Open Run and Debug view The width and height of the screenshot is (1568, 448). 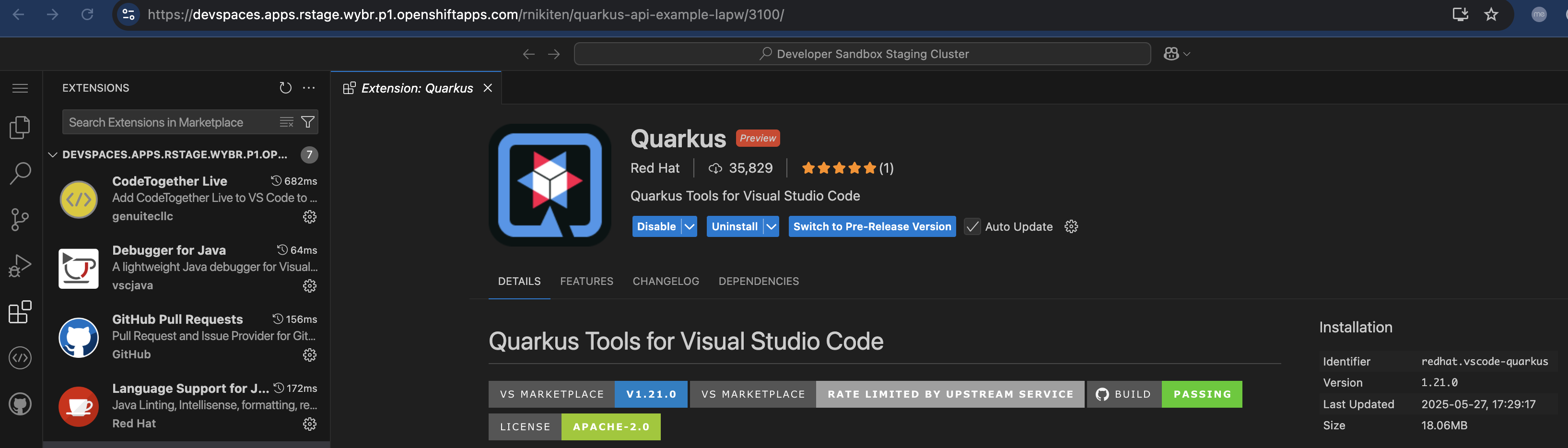tap(20, 266)
